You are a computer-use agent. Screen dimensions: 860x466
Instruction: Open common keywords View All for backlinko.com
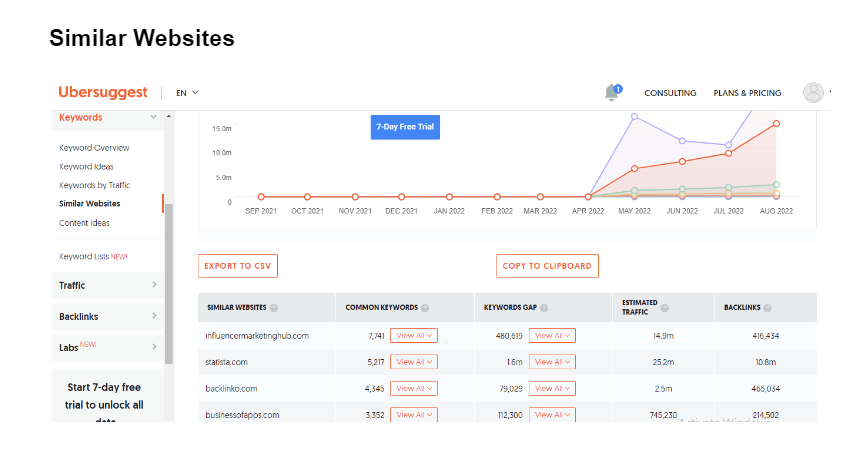[x=414, y=388]
